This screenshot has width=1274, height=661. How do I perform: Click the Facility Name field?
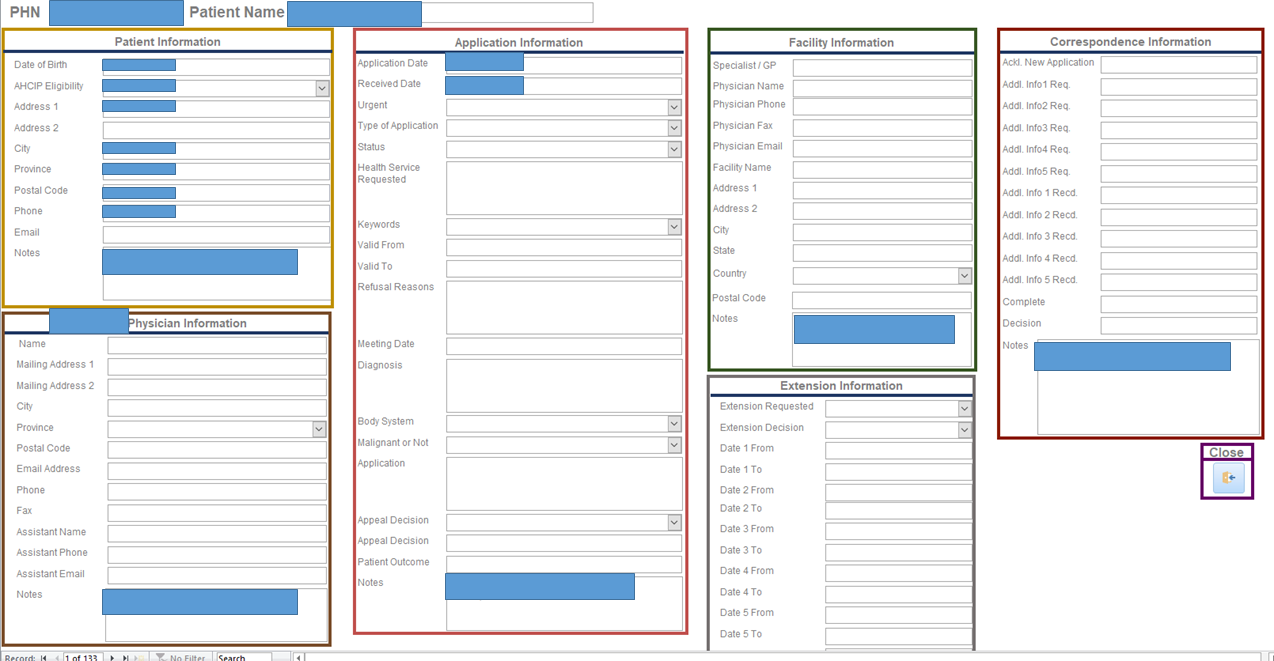point(882,169)
